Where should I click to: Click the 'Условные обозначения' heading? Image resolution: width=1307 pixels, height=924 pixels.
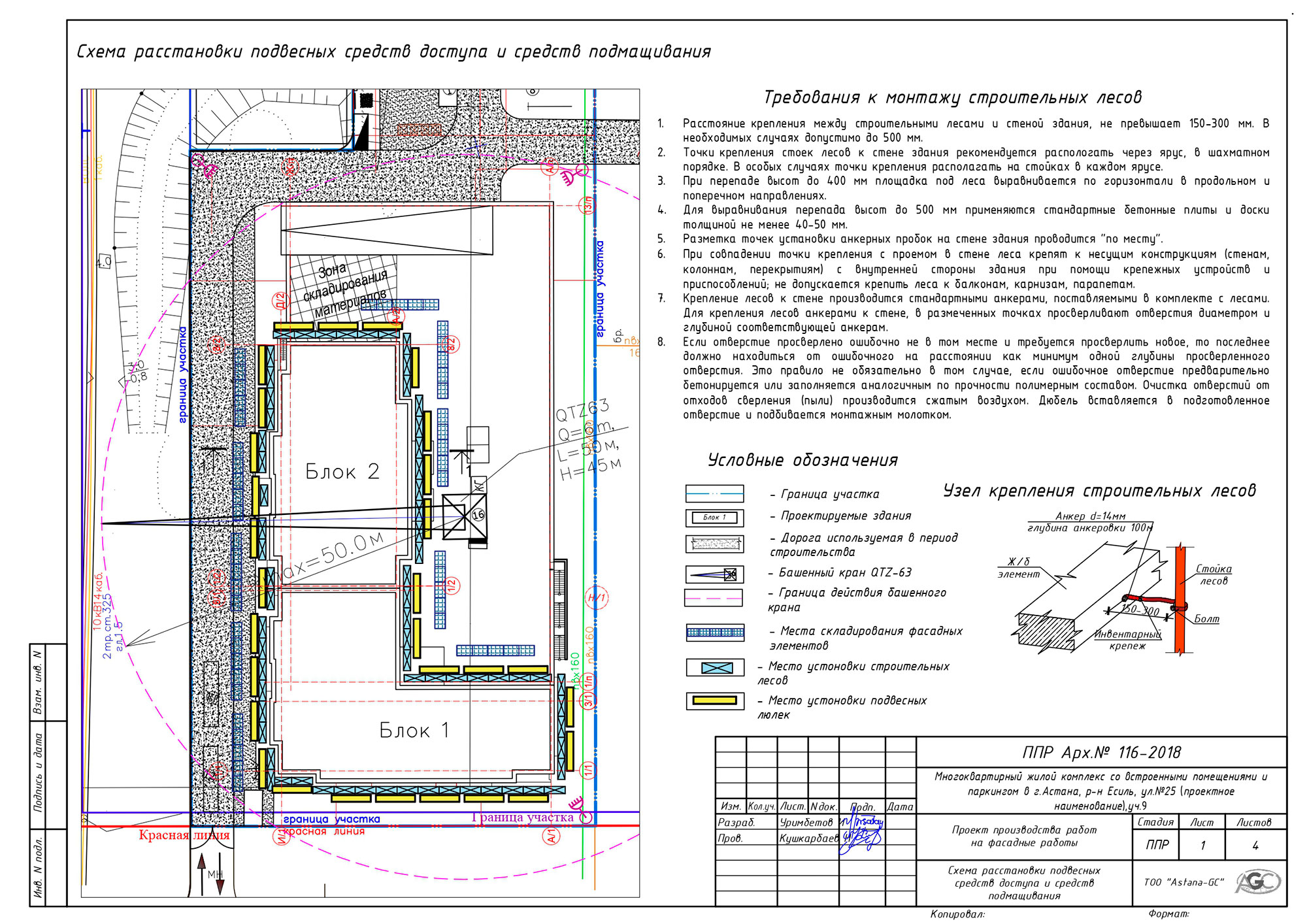[x=802, y=460]
